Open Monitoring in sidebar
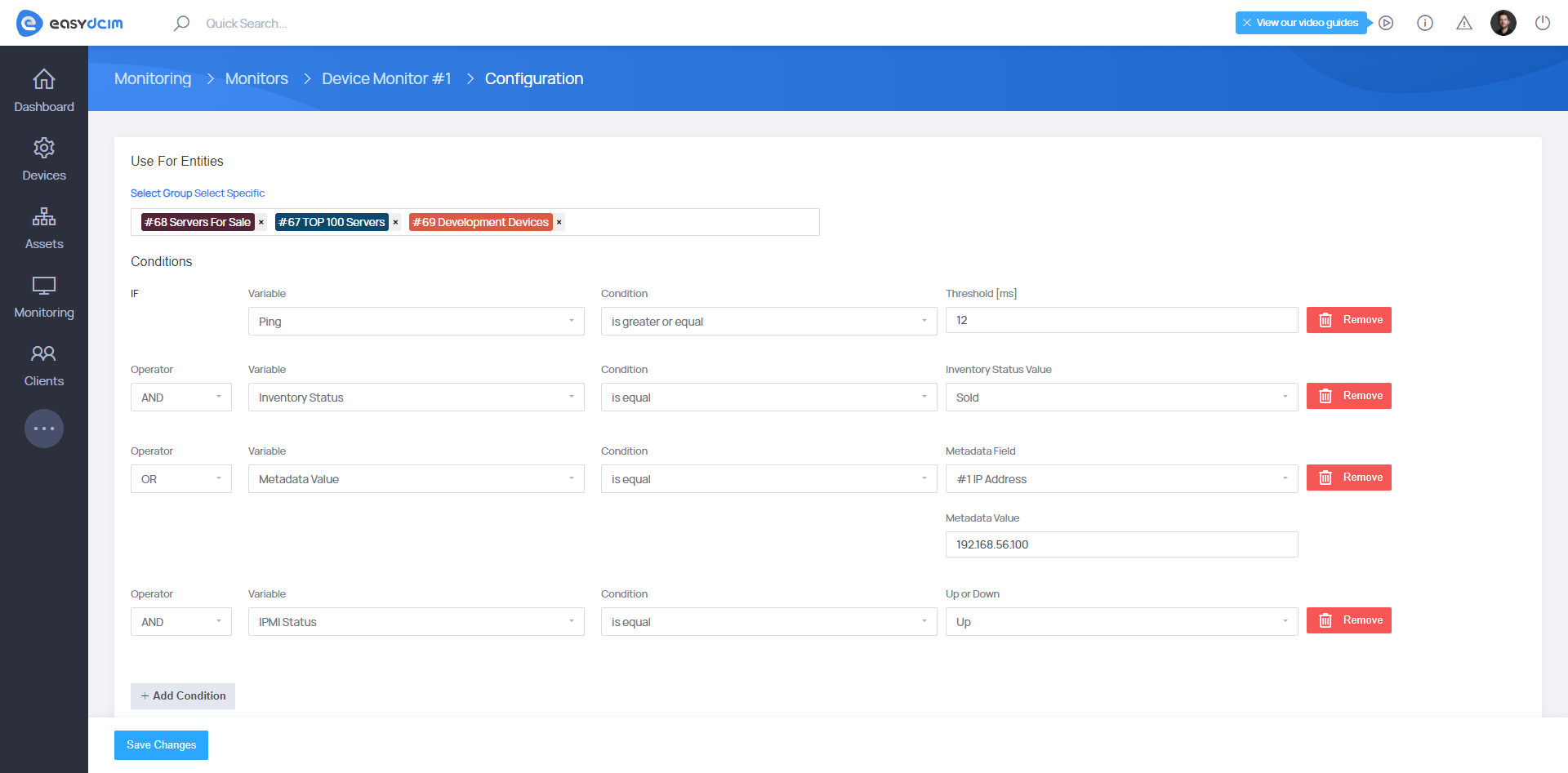Screen dimensions: 1568x773 click(44, 297)
